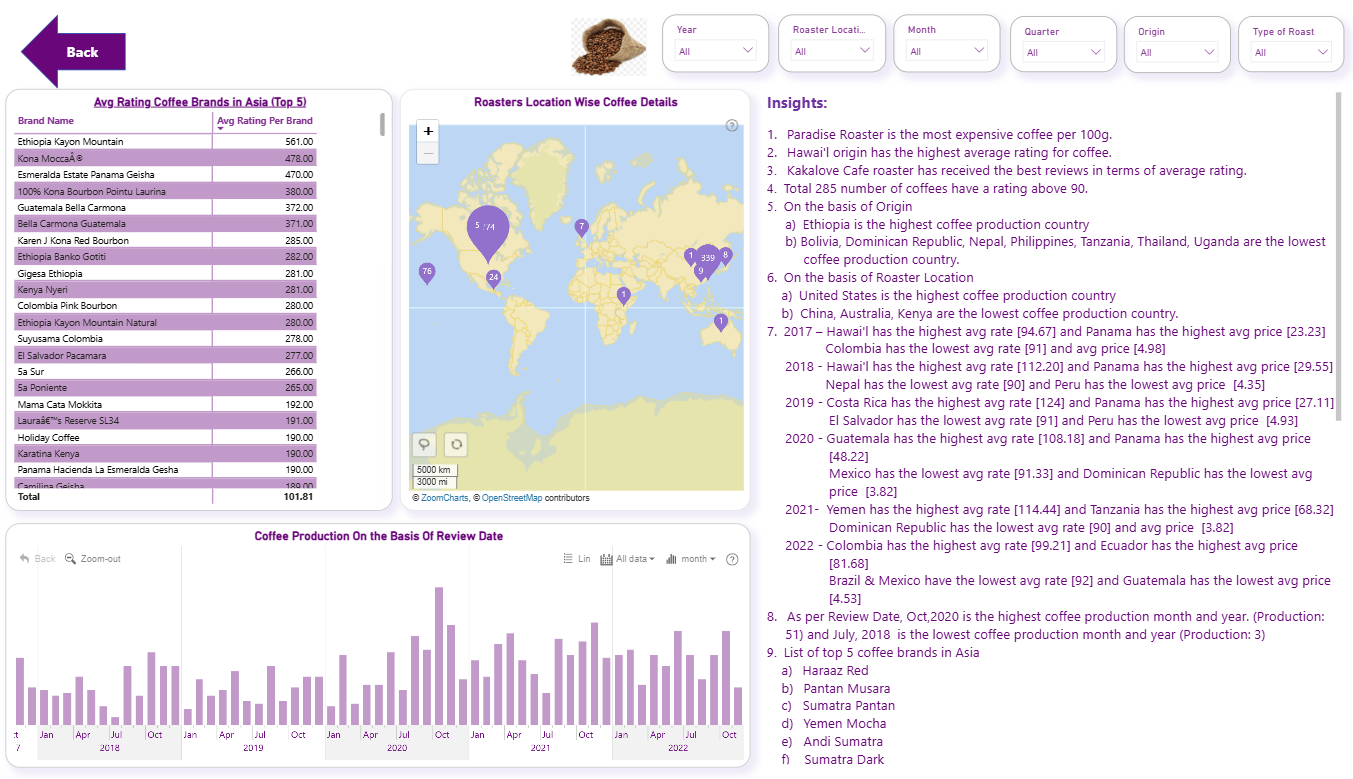Select the Holiday Coffee row
Screen dimensions: 1353x779
coord(166,438)
